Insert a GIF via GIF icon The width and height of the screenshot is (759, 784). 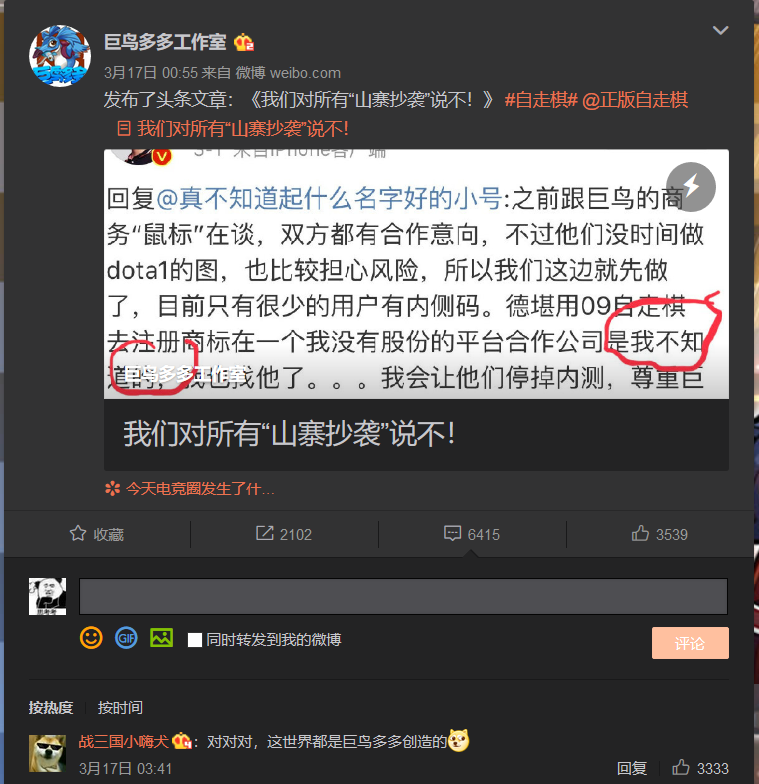coord(126,638)
